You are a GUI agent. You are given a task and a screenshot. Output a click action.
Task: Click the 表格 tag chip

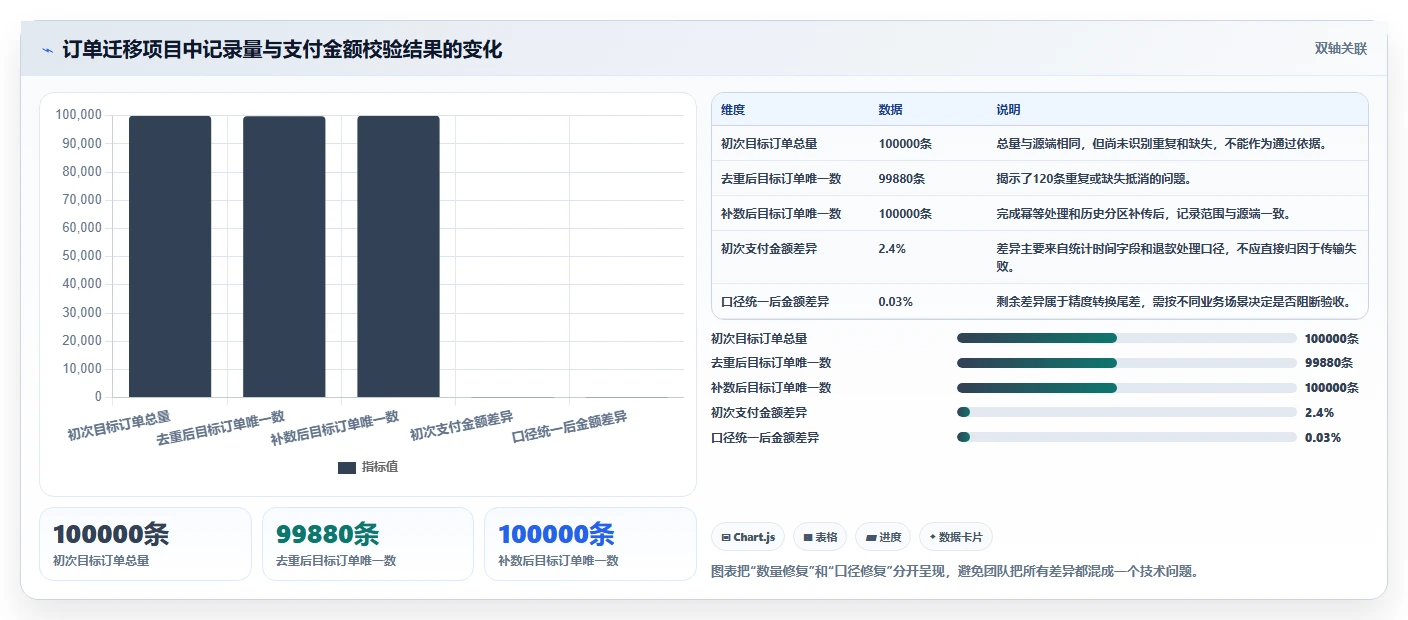pyautogui.click(x=820, y=537)
